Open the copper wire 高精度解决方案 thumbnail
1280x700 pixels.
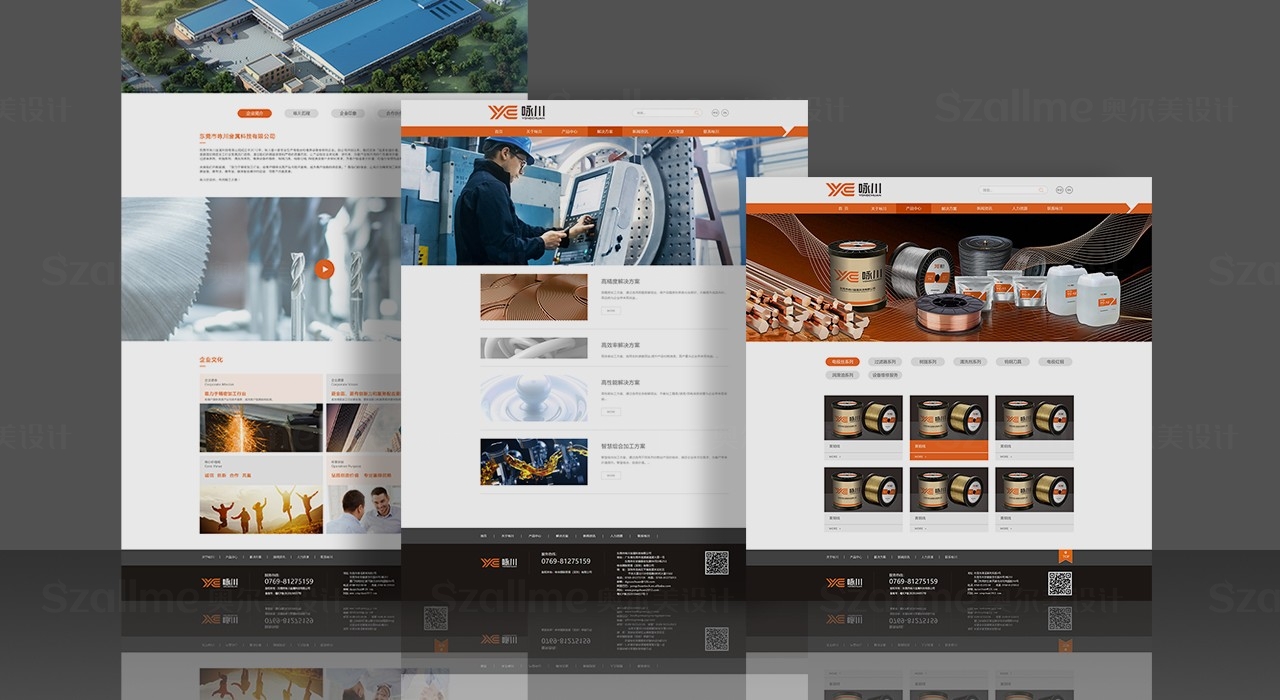click(533, 297)
